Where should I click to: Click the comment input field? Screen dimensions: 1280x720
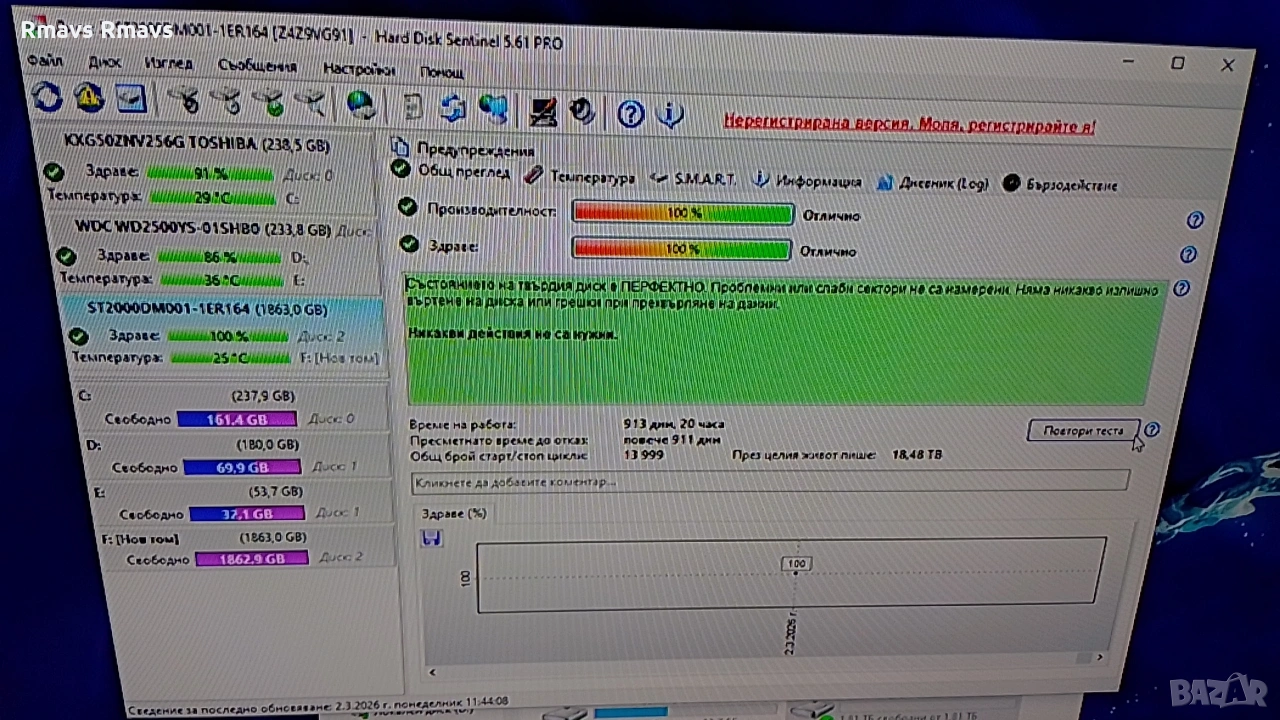[770, 482]
